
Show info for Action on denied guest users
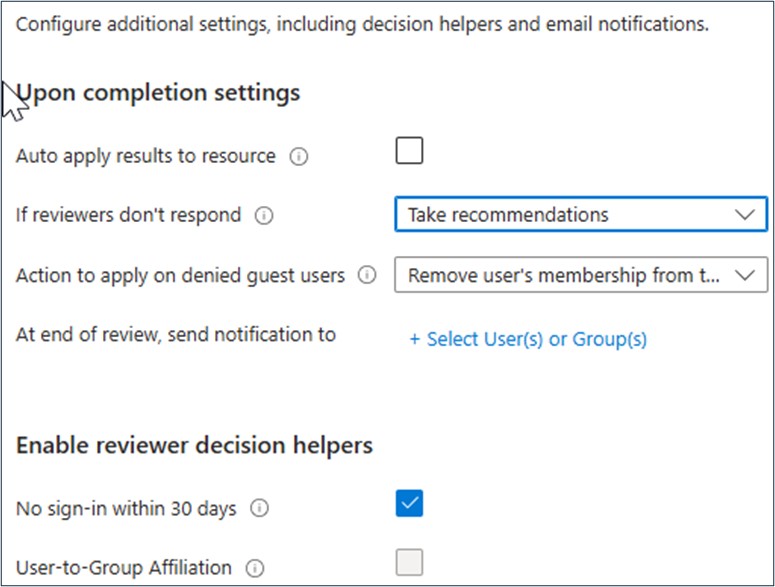[x=367, y=275]
